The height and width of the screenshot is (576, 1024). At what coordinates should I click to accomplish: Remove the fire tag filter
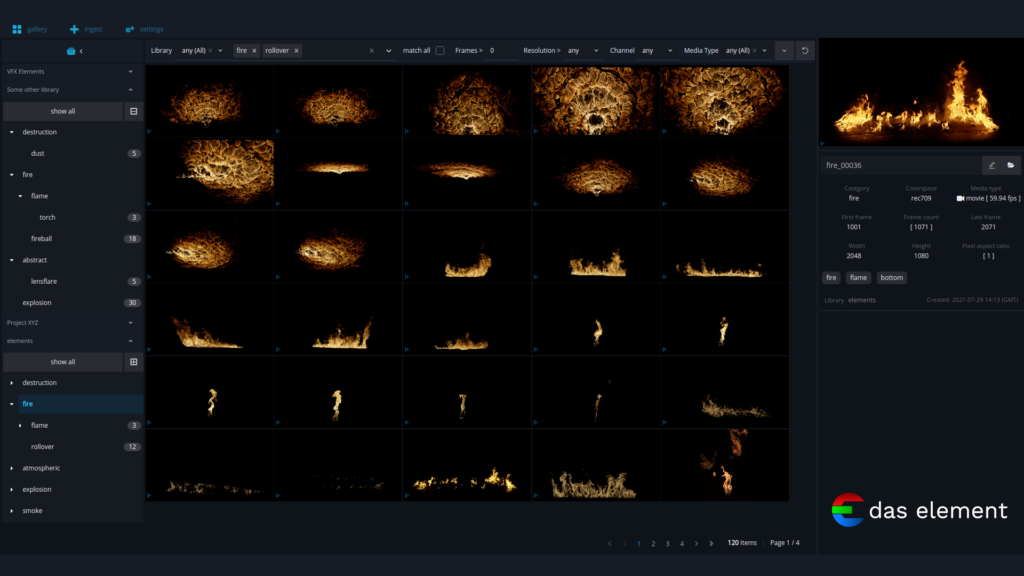tap(254, 51)
